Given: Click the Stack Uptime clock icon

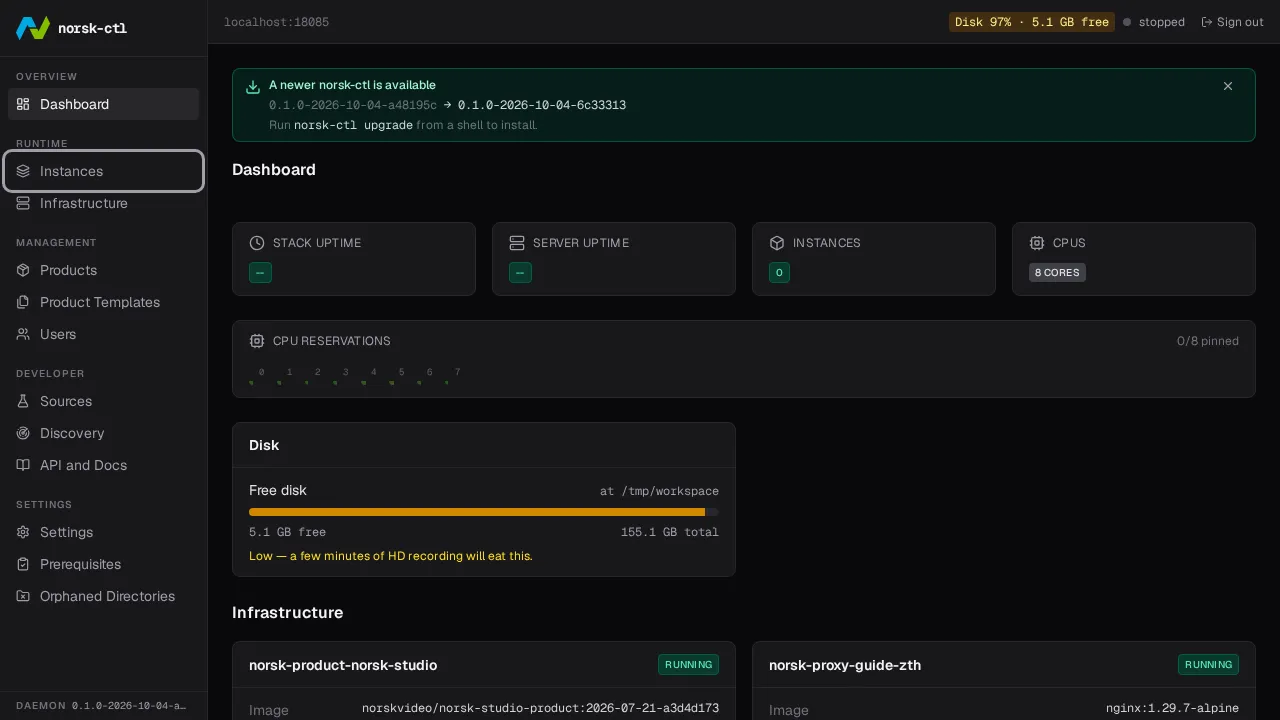Looking at the screenshot, I should click(x=257, y=243).
